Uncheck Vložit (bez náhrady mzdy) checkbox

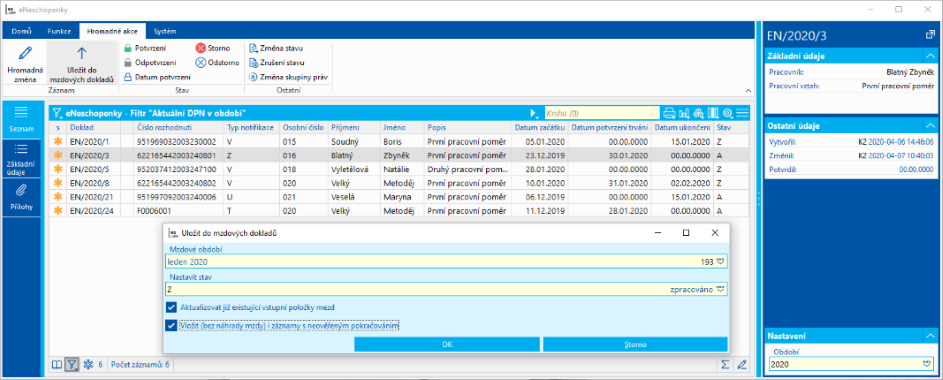point(172,325)
